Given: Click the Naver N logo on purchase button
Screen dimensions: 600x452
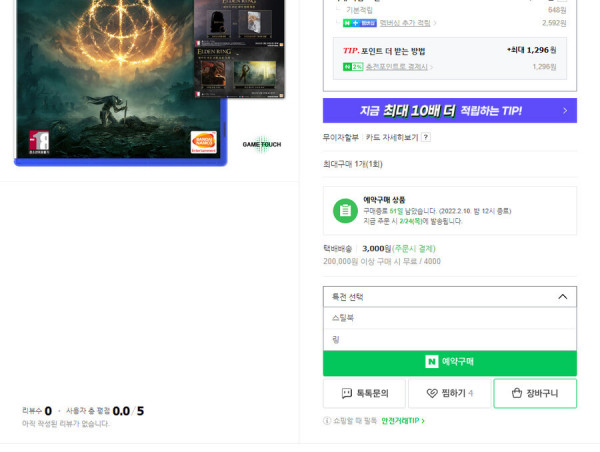Looking at the screenshot, I should click(432, 361).
